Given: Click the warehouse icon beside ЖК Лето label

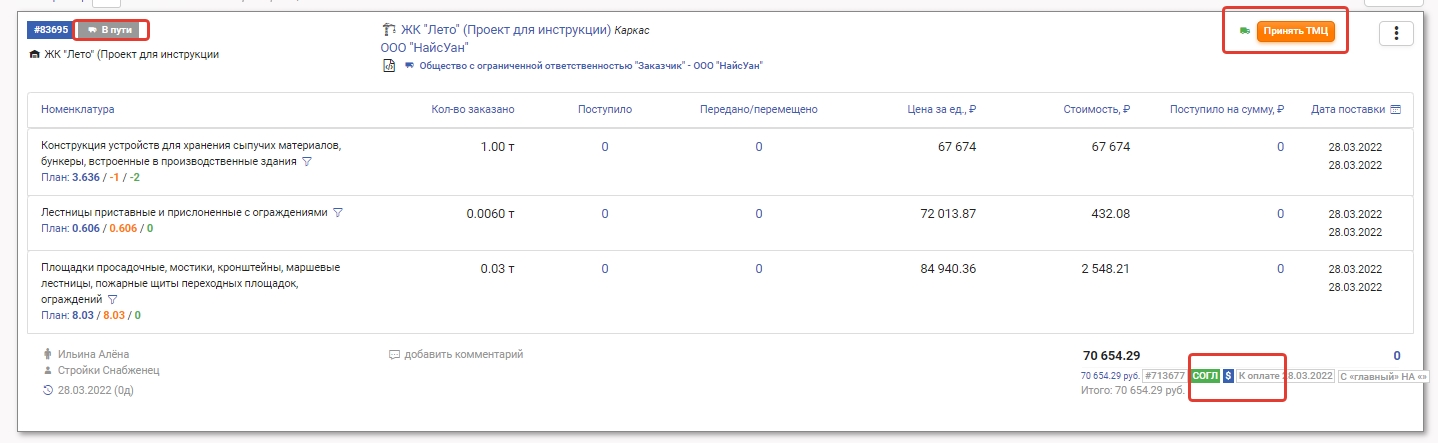Looking at the screenshot, I should (x=35, y=54).
